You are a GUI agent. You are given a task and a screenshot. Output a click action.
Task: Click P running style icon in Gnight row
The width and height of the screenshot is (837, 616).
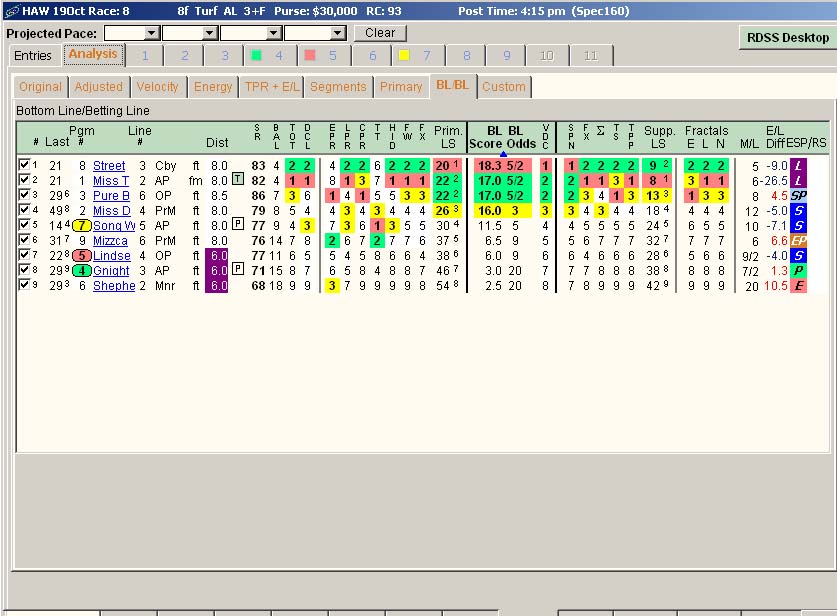click(799, 270)
